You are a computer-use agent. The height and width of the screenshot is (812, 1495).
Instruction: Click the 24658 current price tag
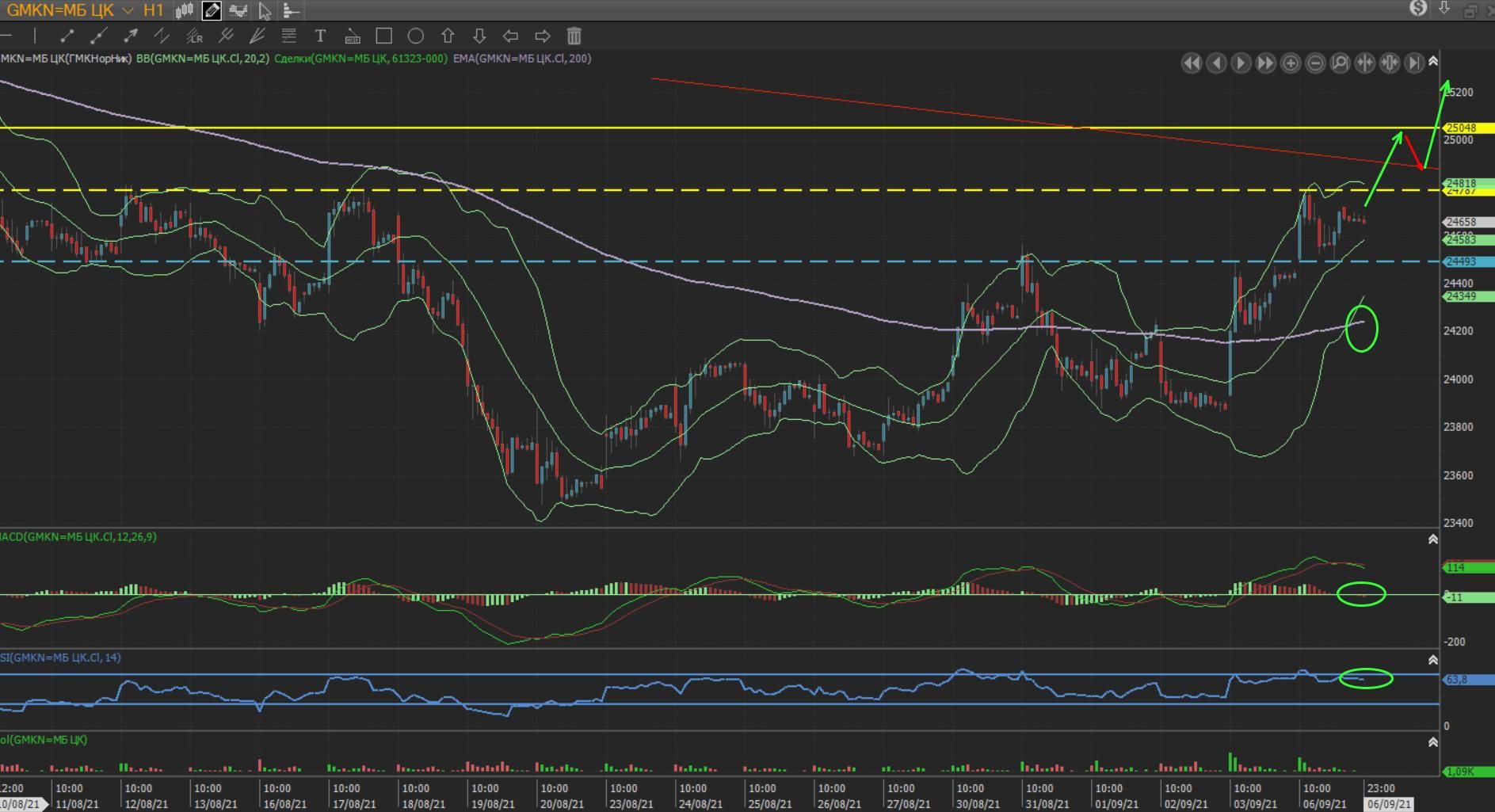tap(1468, 223)
